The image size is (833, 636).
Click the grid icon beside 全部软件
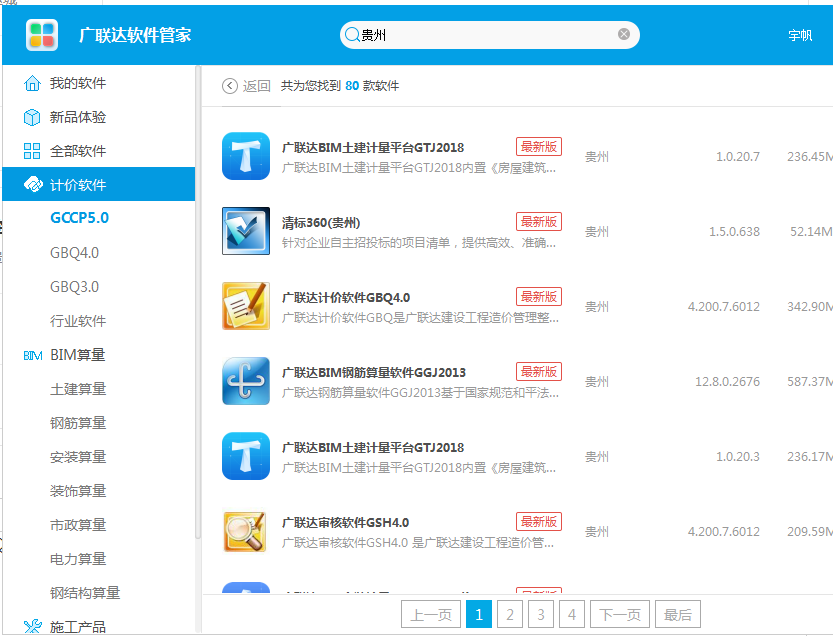tap(32, 151)
